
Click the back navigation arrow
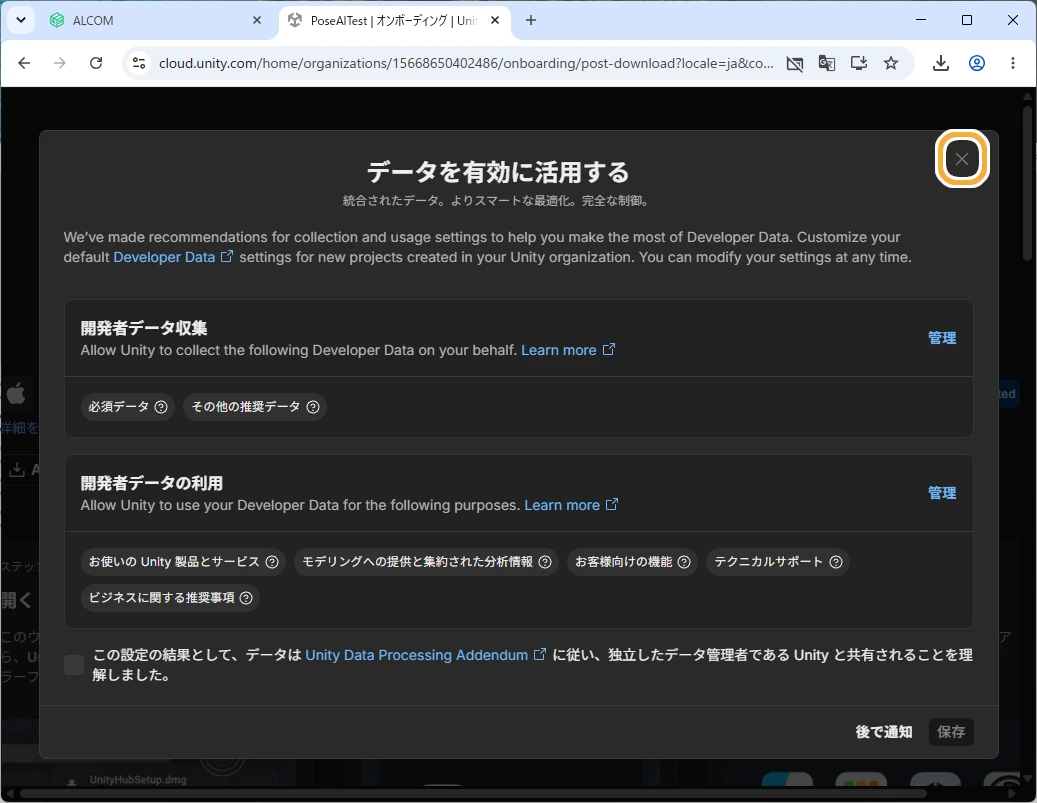click(x=24, y=63)
